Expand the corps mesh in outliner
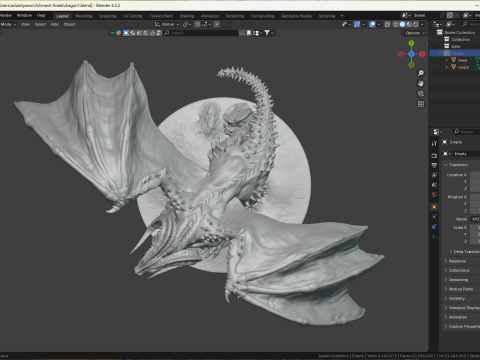Viewport: 480px width, 360px height. pos(446,67)
